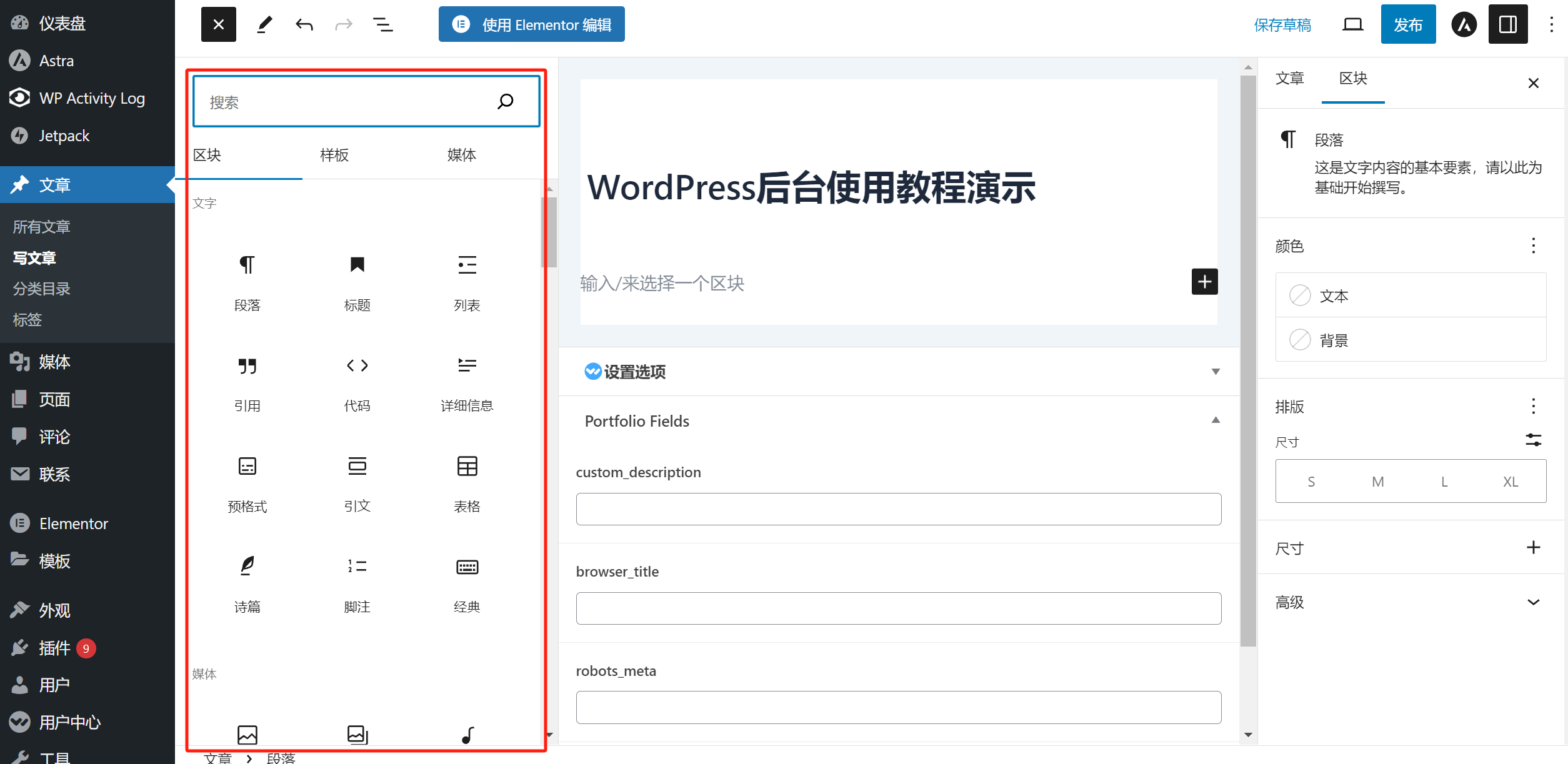1568x764 pixels.
Task: Click the black plus add-block button
Action: [x=1204, y=282]
